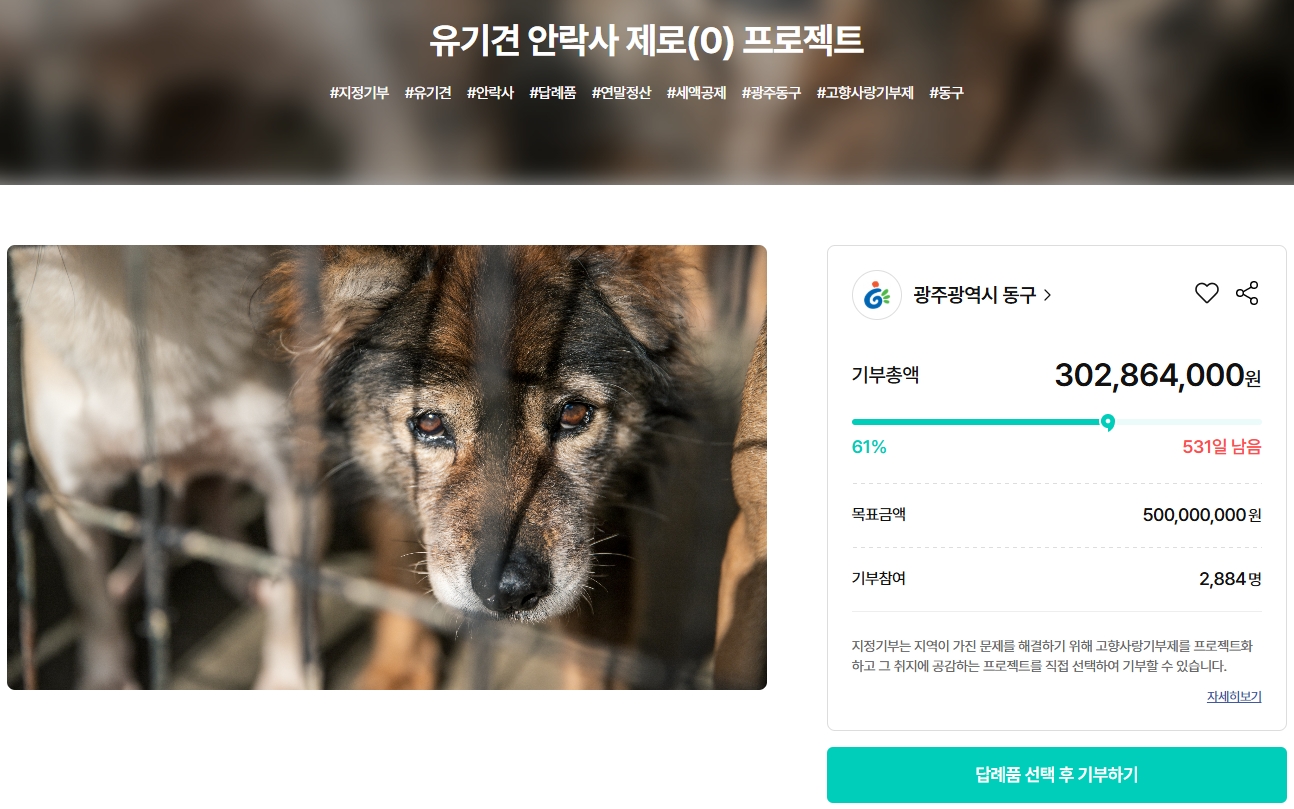Open the 자세히보기 link

click(x=1232, y=696)
